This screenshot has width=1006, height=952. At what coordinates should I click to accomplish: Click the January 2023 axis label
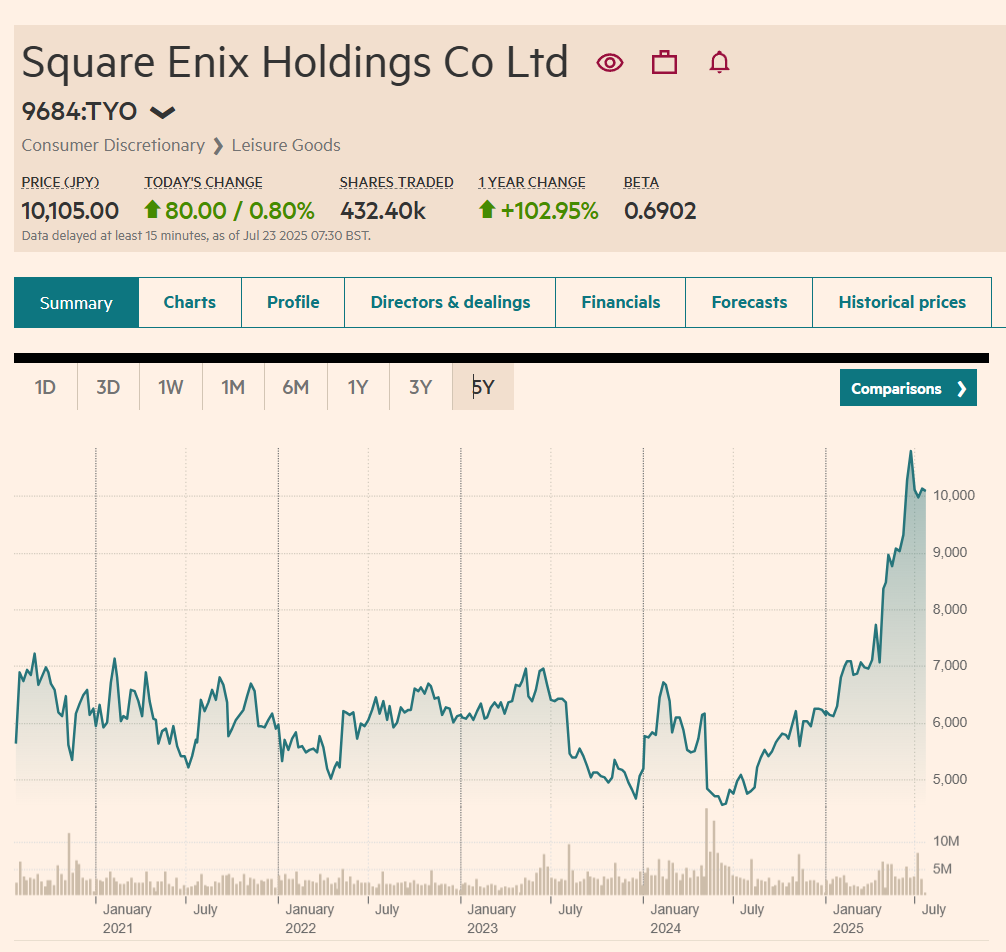pyautogui.click(x=491, y=919)
